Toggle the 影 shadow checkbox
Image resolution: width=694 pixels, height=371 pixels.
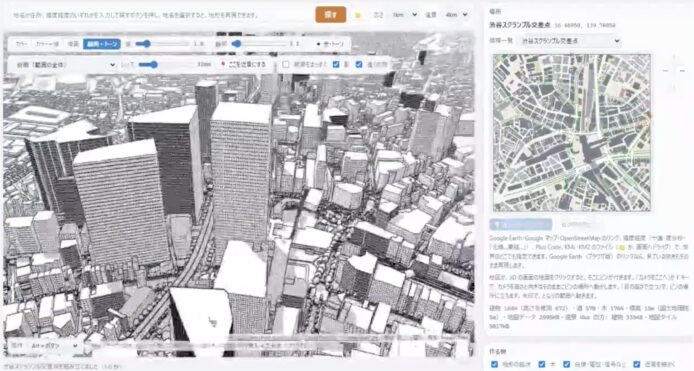[336, 65]
